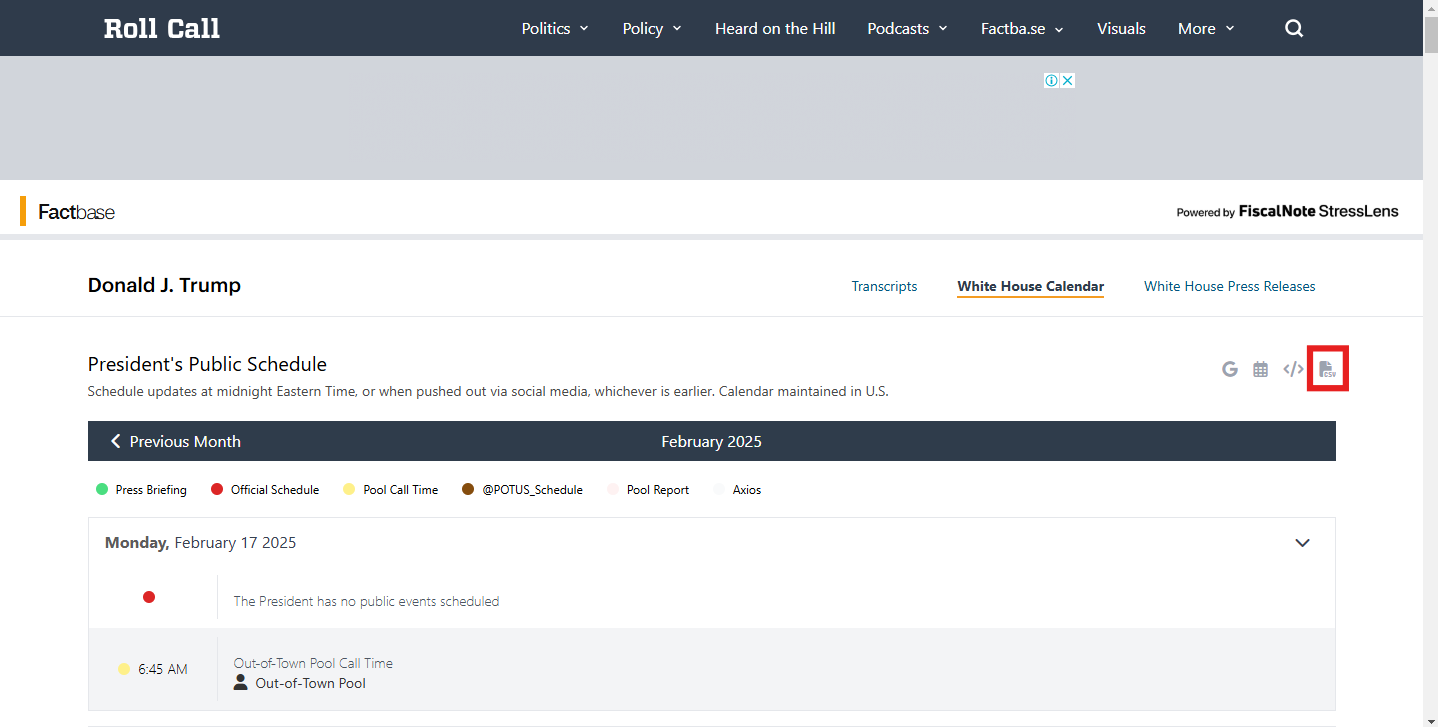The image size is (1438, 727).
Task: Click the Monday, February 17 2025 heading
Action: click(x=201, y=543)
